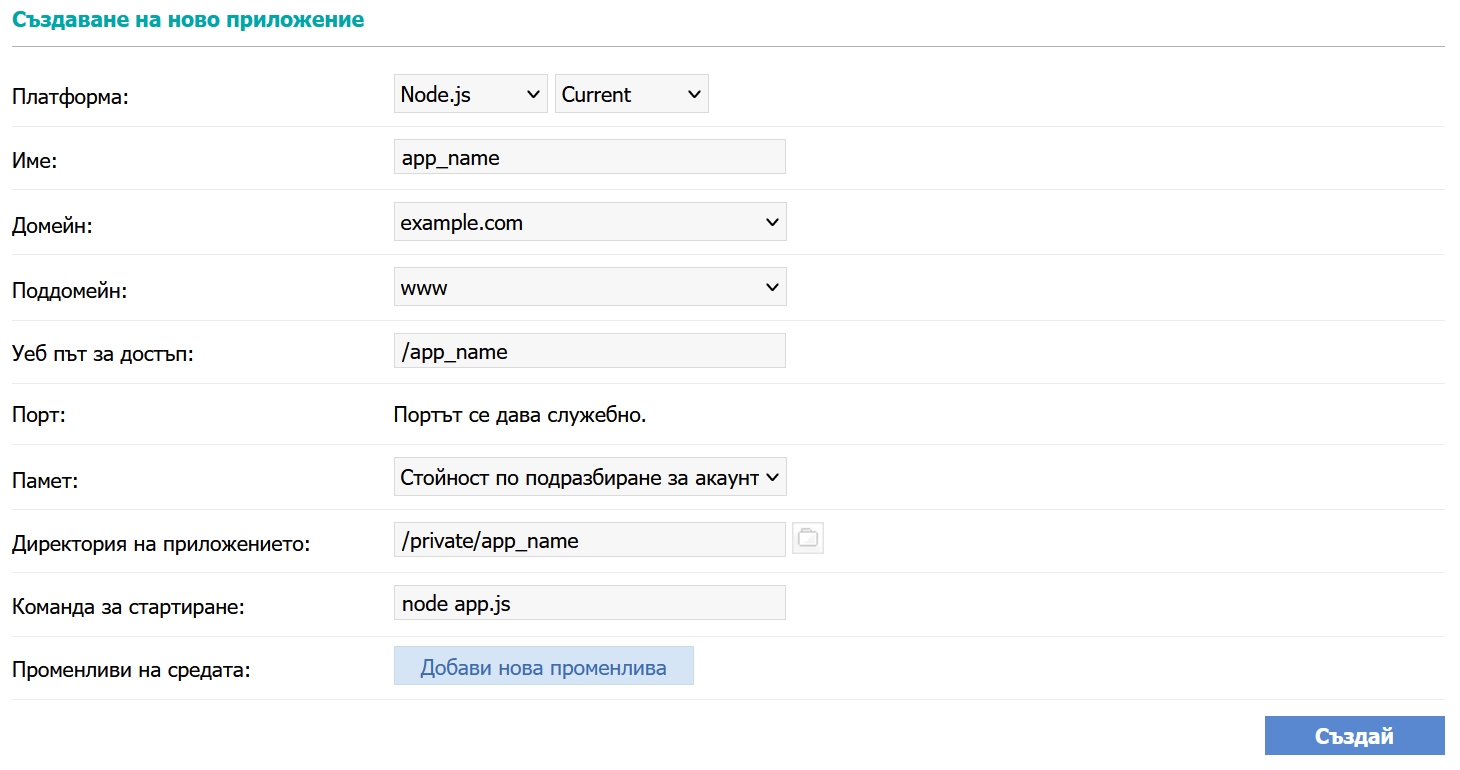Open the Памет memory dropdown

[x=590, y=477]
